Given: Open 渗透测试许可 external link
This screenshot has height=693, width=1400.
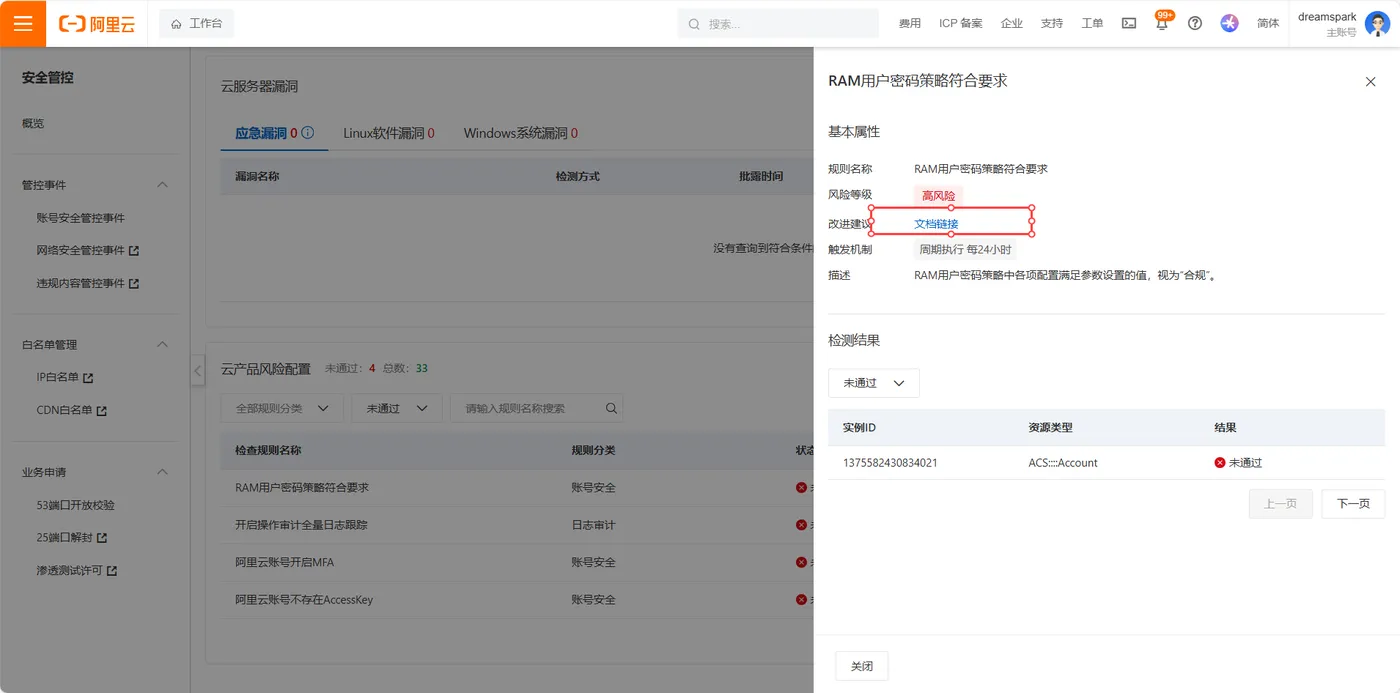Looking at the screenshot, I should click(77, 571).
